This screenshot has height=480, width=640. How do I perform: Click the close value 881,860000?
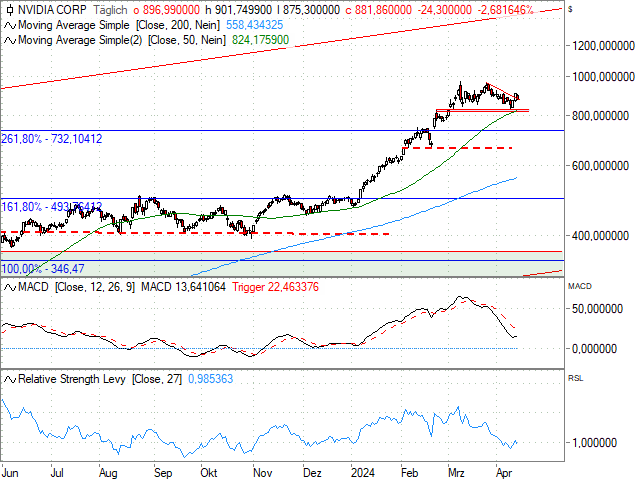[383, 10]
